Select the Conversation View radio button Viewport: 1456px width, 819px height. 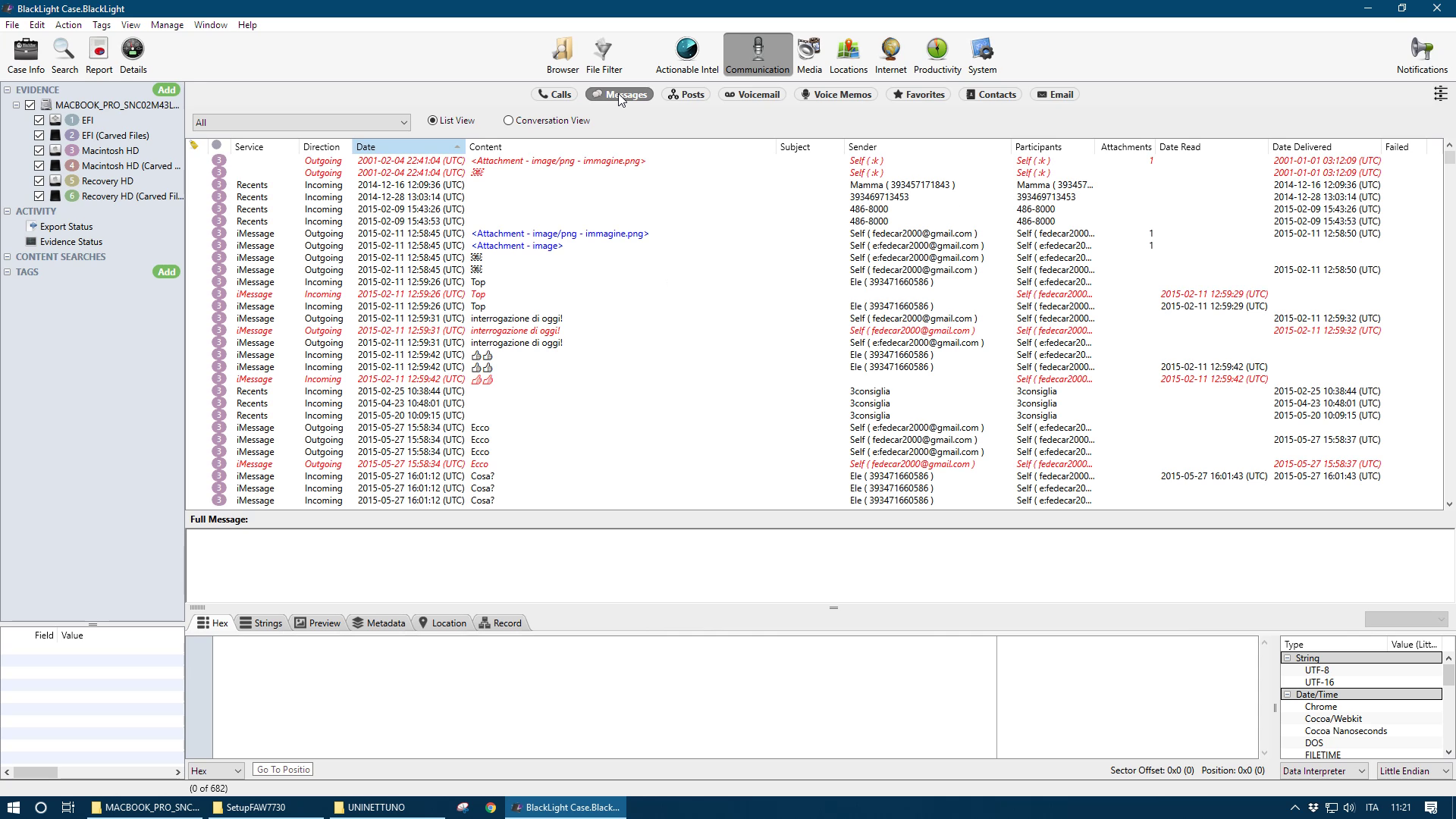coord(508,121)
